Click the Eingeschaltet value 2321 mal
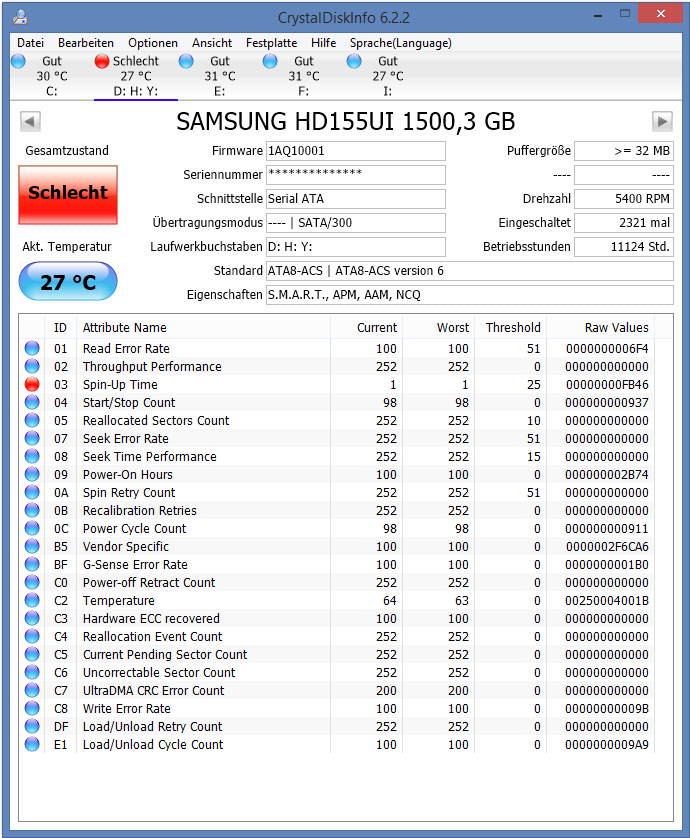Viewport: 690px width, 838px height. coord(624,223)
